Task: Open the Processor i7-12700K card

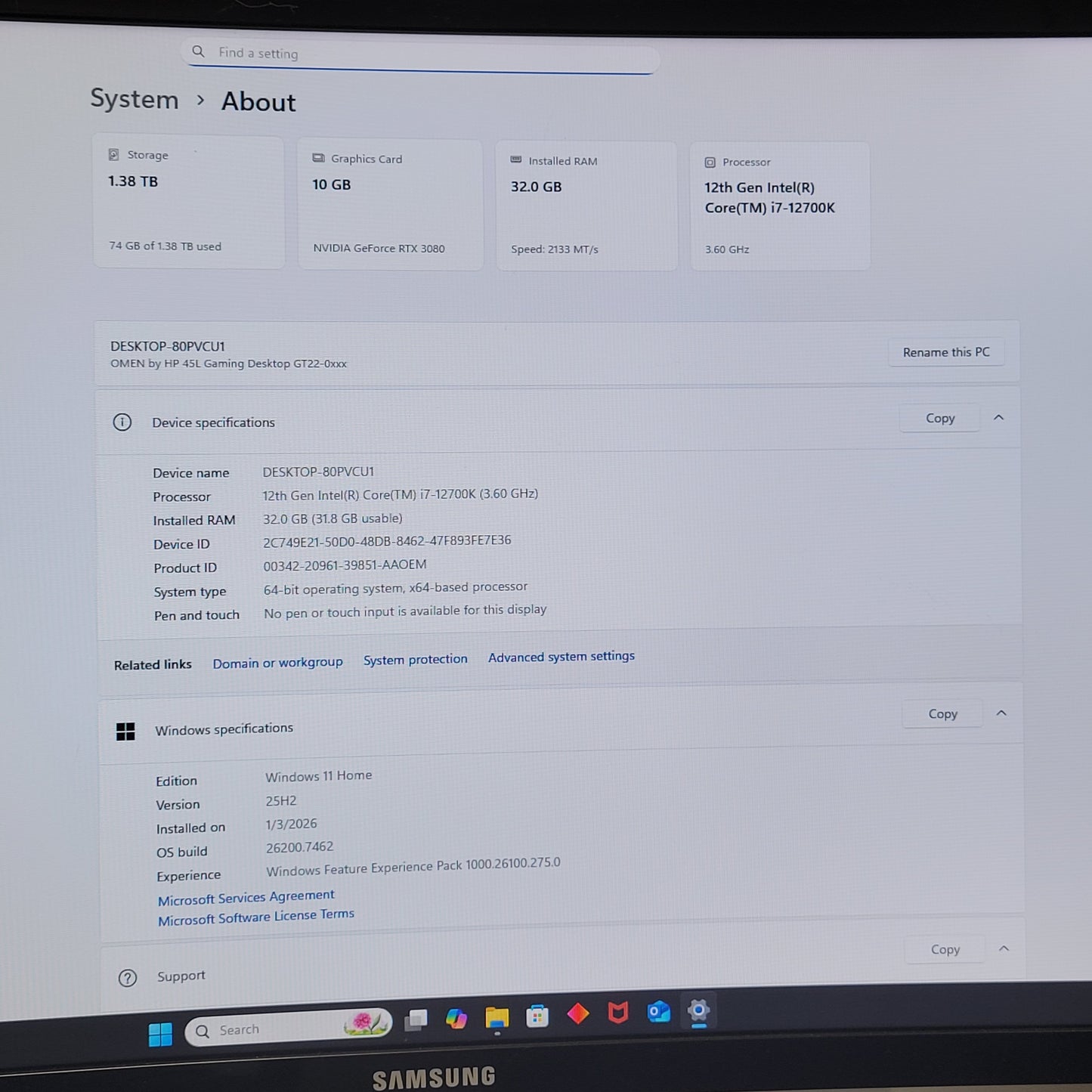Action: [x=780, y=206]
